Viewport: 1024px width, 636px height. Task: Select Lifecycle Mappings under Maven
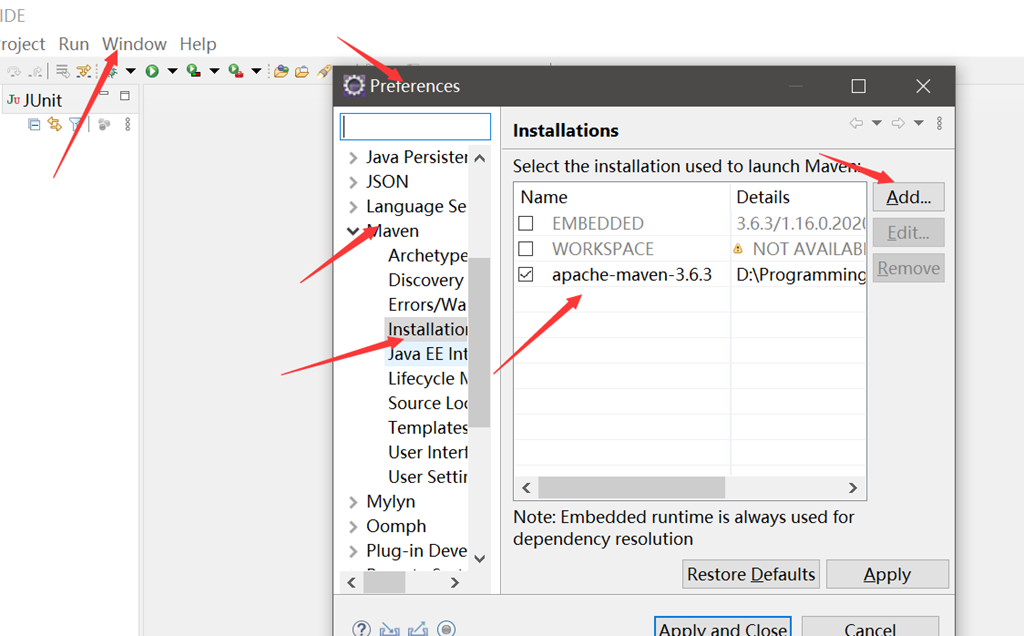coord(428,379)
